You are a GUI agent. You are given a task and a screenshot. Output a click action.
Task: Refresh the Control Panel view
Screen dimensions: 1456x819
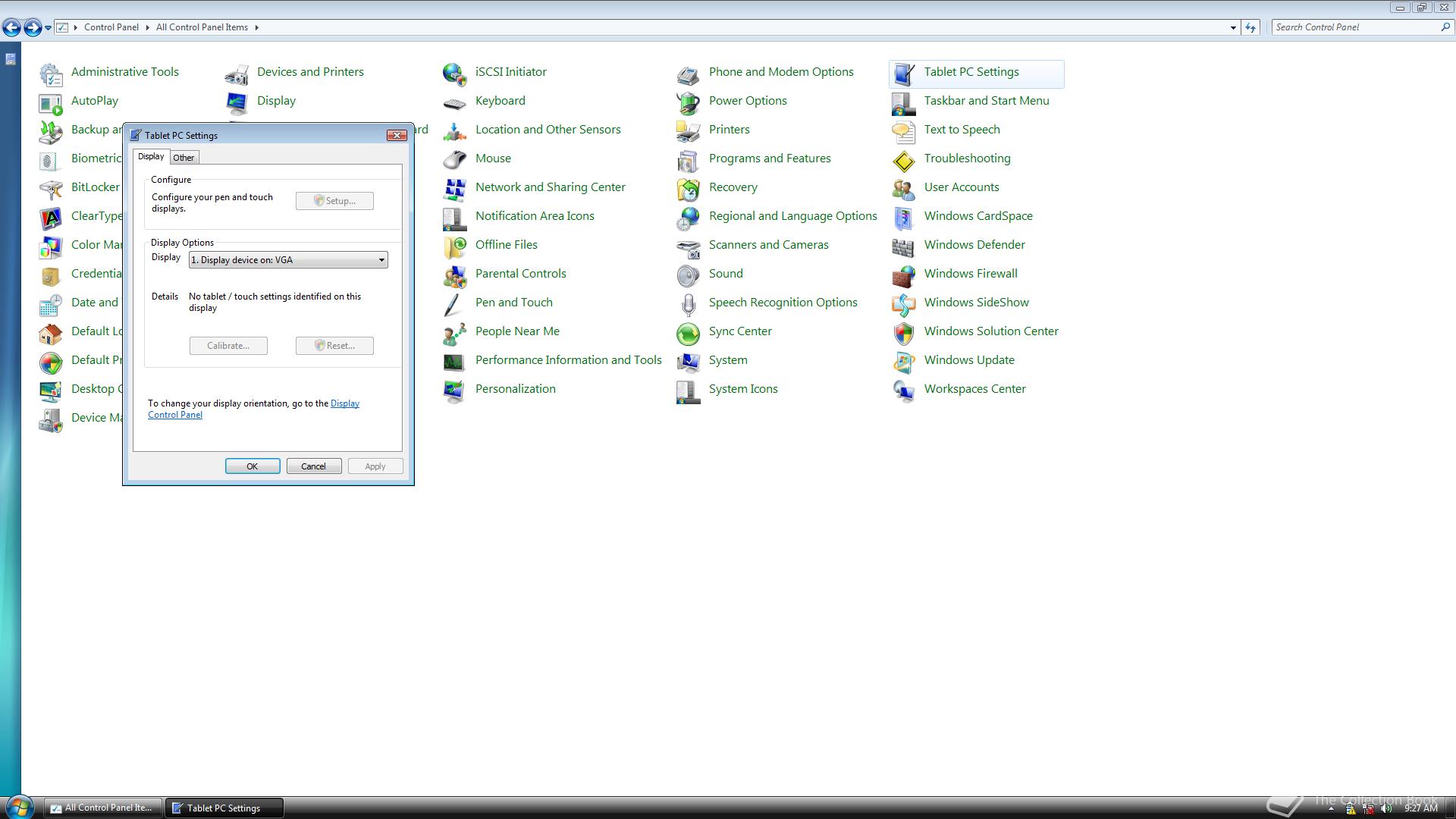tap(1250, 27)
